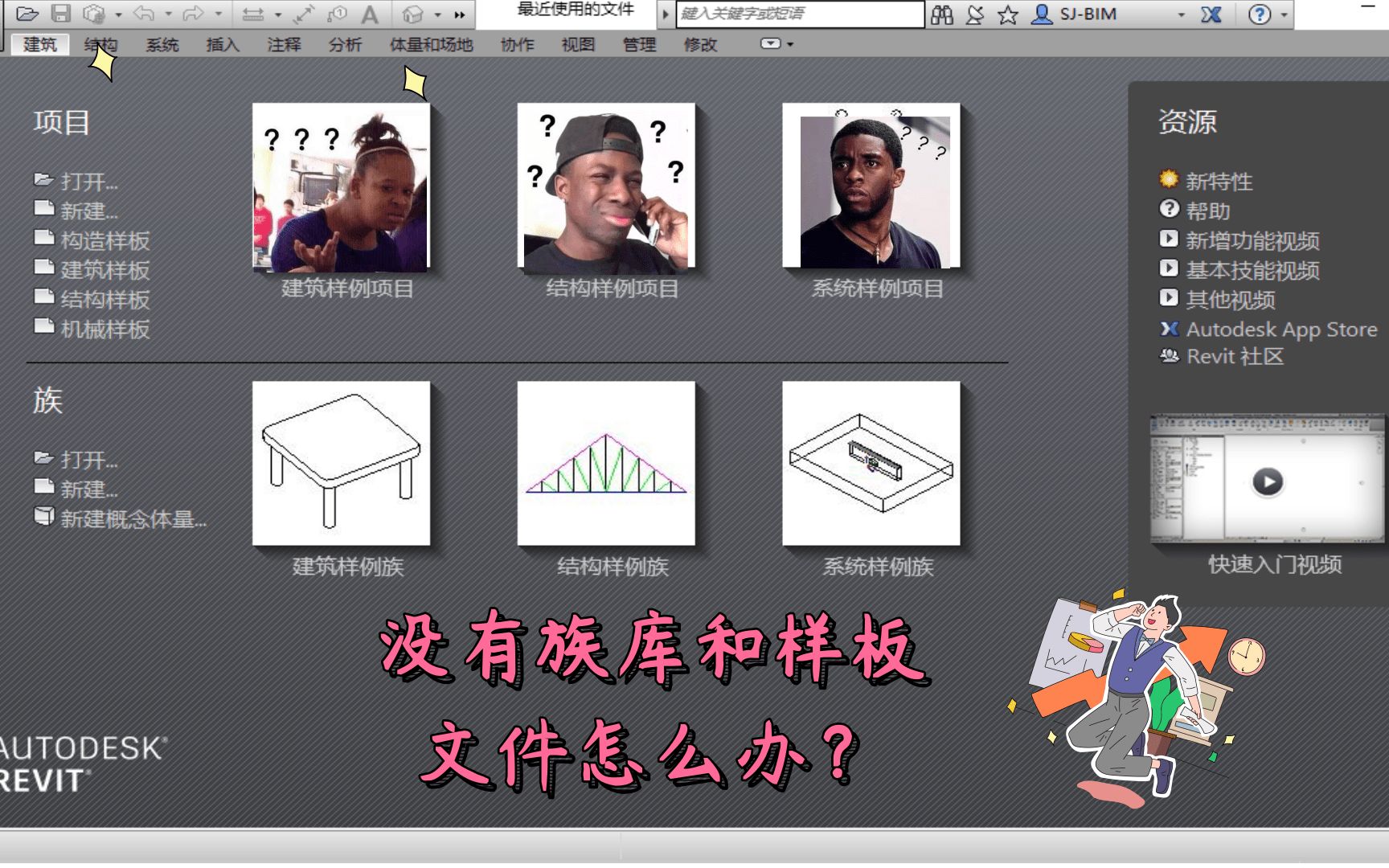This screenshot has height=868, width=1389.
Task: Open the 协作 ribbon tab
Action: 517,44
